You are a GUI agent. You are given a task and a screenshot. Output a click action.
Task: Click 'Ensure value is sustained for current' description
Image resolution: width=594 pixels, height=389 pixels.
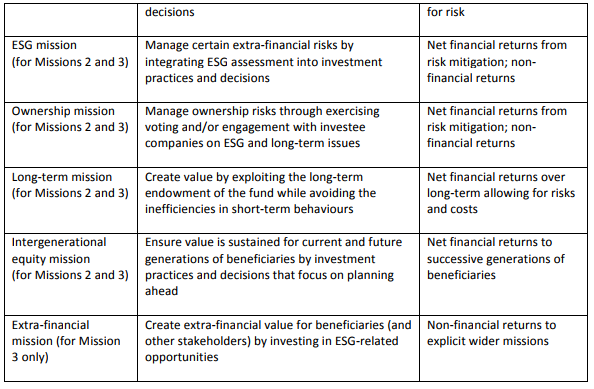tap(274, 242)
